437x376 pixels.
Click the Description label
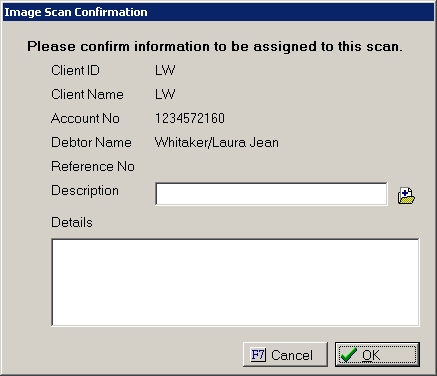click(x=85, y=191)
